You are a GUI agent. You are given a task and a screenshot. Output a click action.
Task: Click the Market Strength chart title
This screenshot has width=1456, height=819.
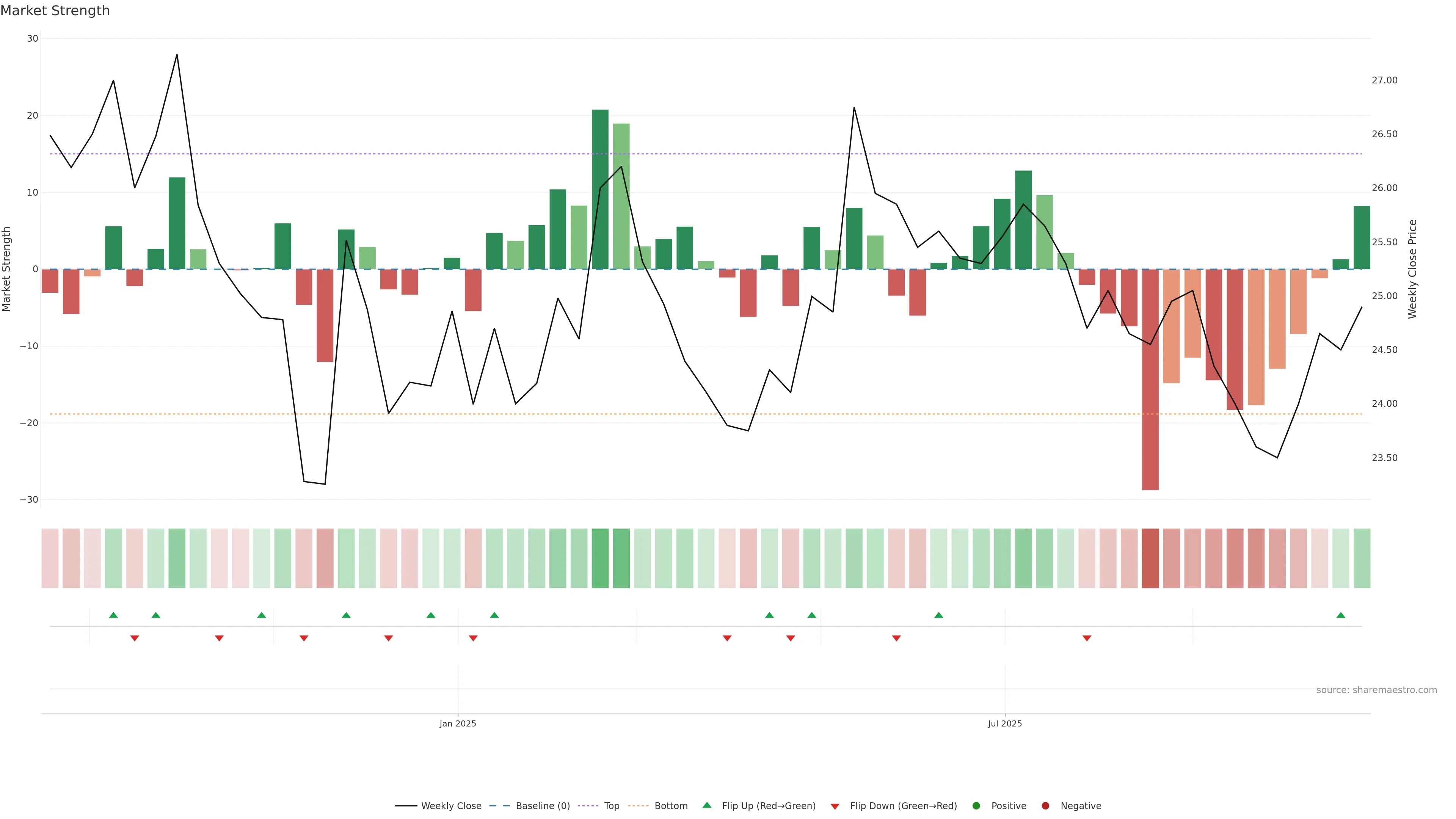tap(55, 11)
